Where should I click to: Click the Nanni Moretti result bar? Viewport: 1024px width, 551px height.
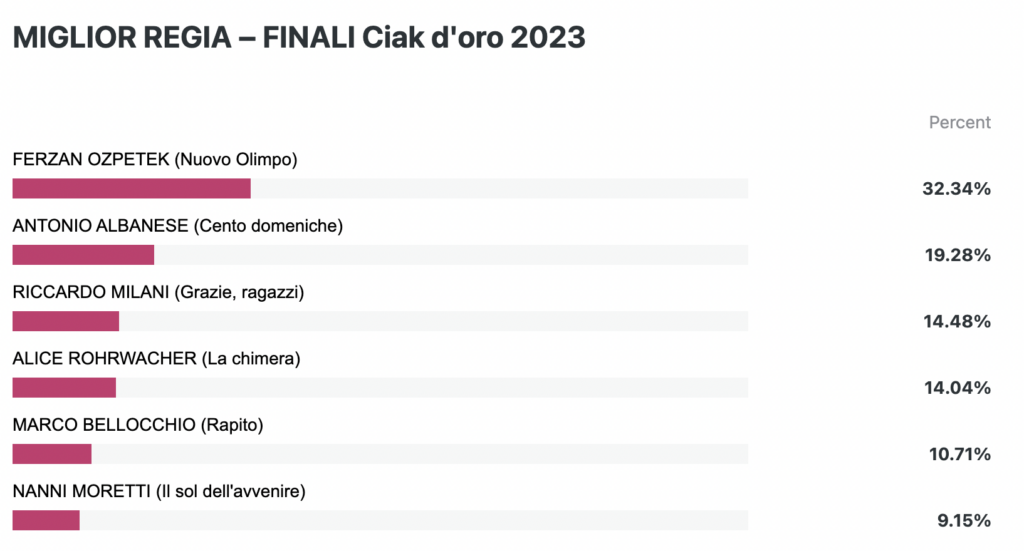[x=380, y=520]
